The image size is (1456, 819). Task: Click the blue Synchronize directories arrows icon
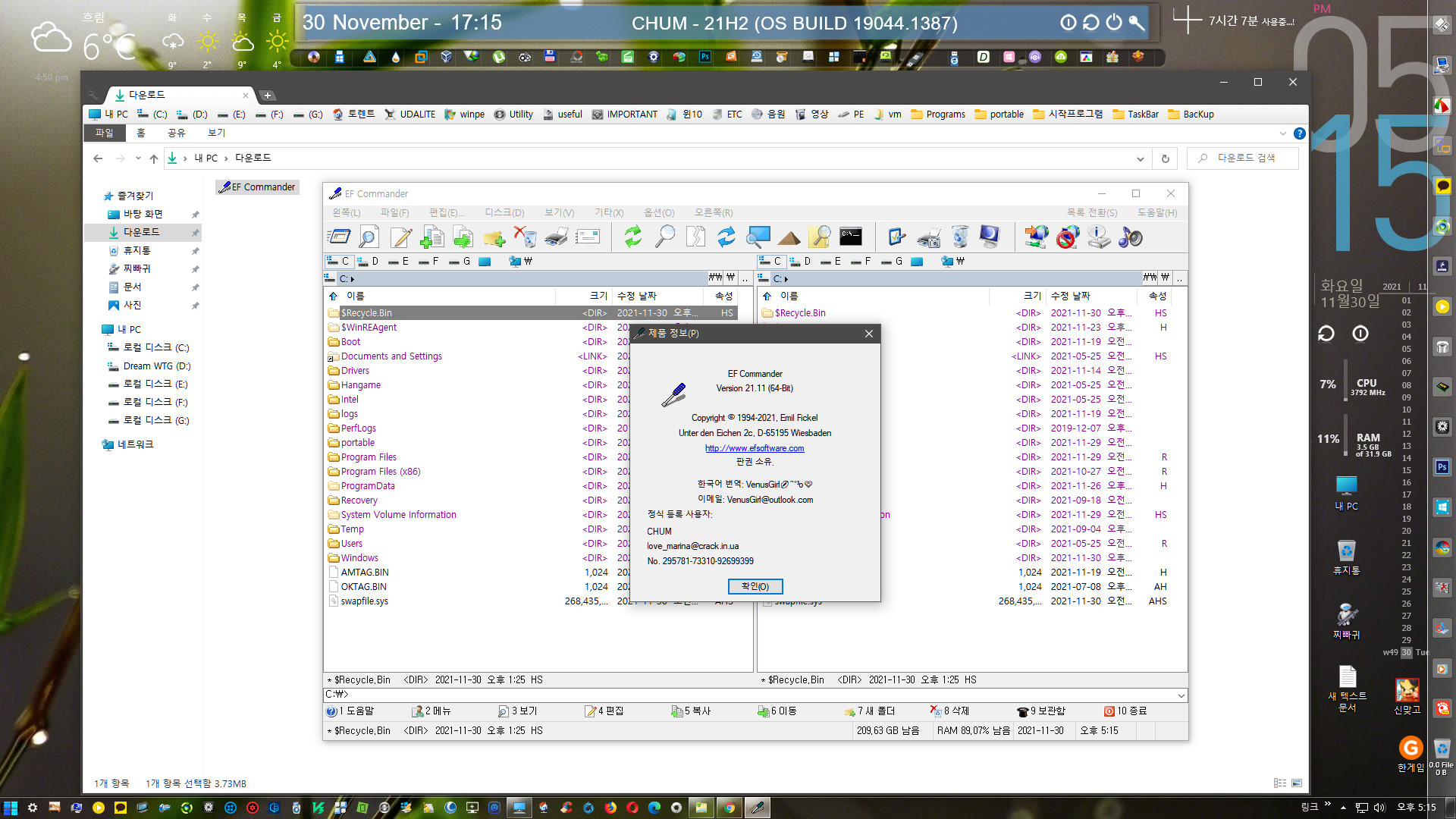pos(726,237)
